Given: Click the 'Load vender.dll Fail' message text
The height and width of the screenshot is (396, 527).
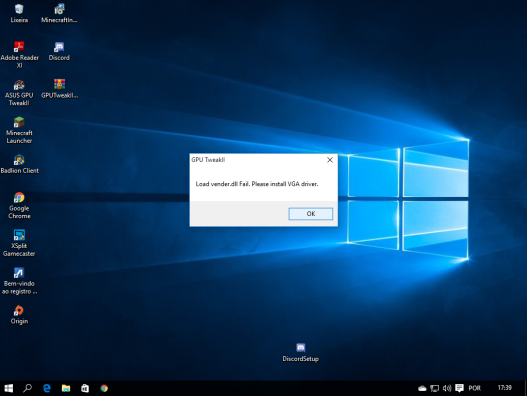Looking at the screenshot, I should point(257,184).
